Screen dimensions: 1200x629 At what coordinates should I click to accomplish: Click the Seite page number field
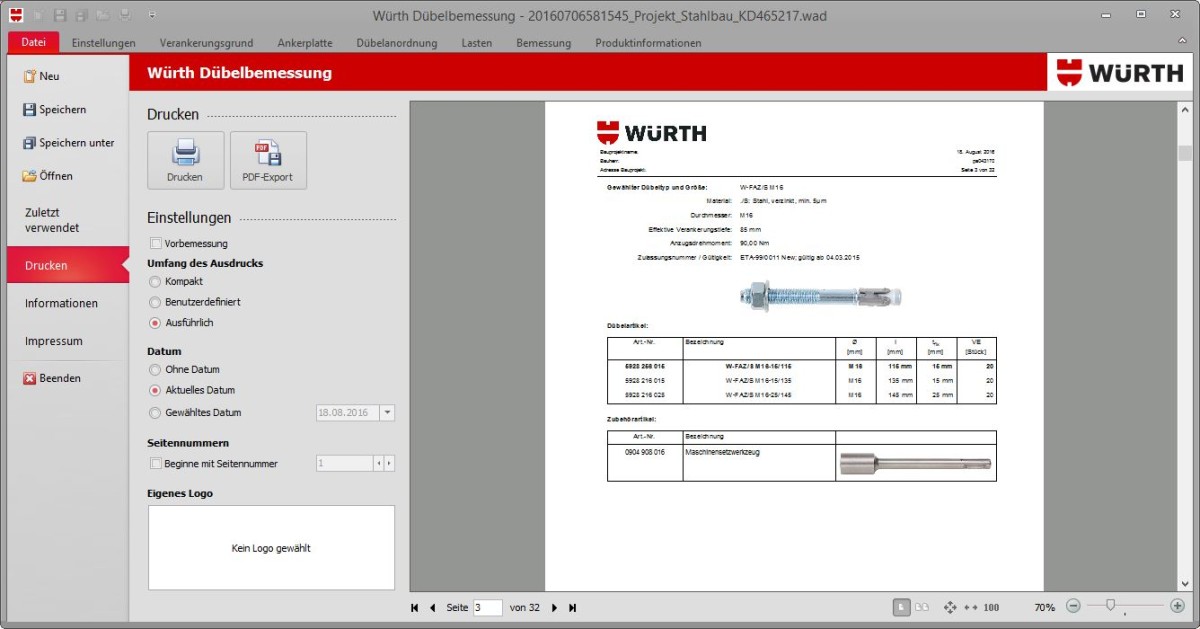[x=487, y=607]
